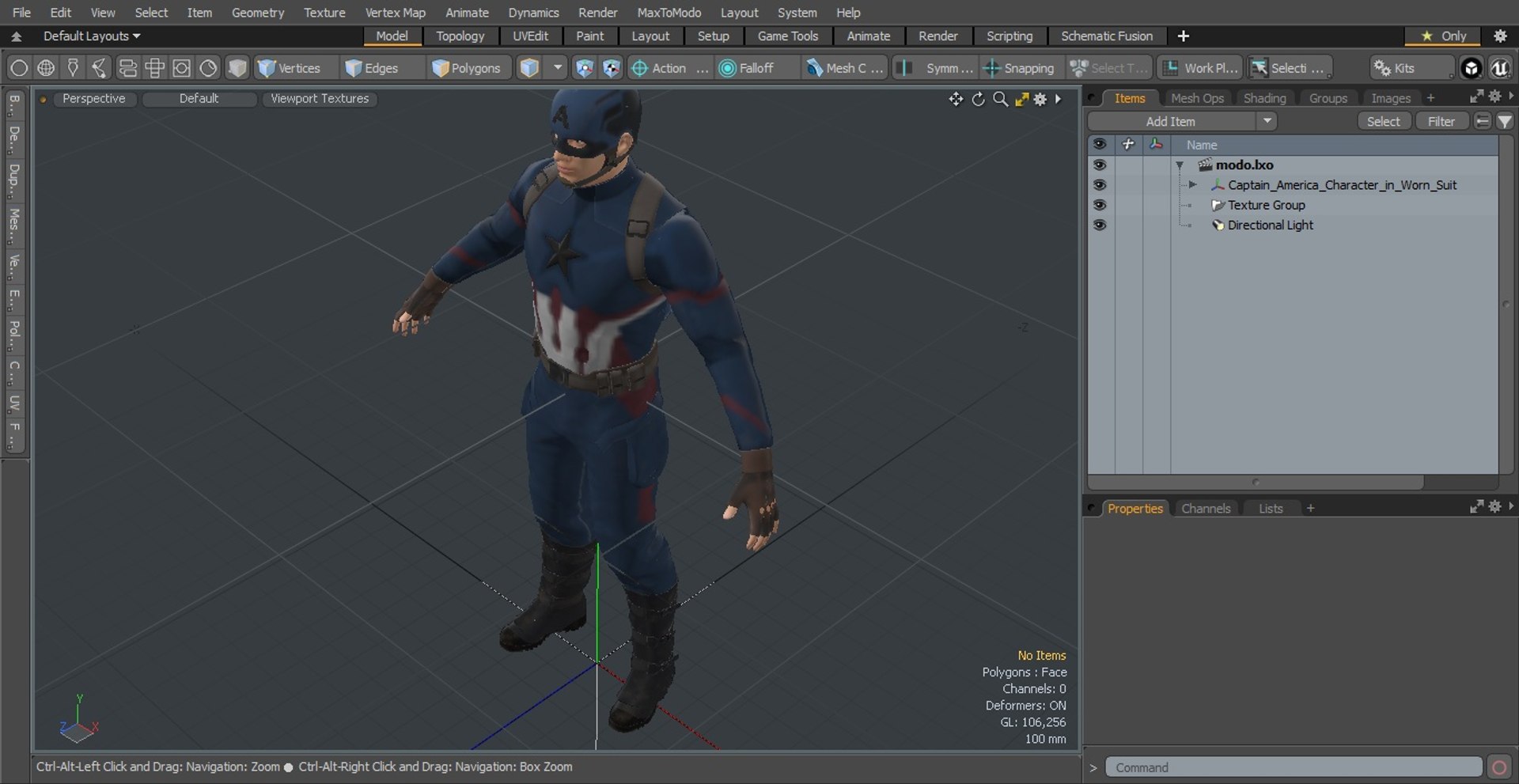Click the square-with-circle tool icon
Image resolution: width=1519 pixels, height=784 pixels.
[181, 68]
